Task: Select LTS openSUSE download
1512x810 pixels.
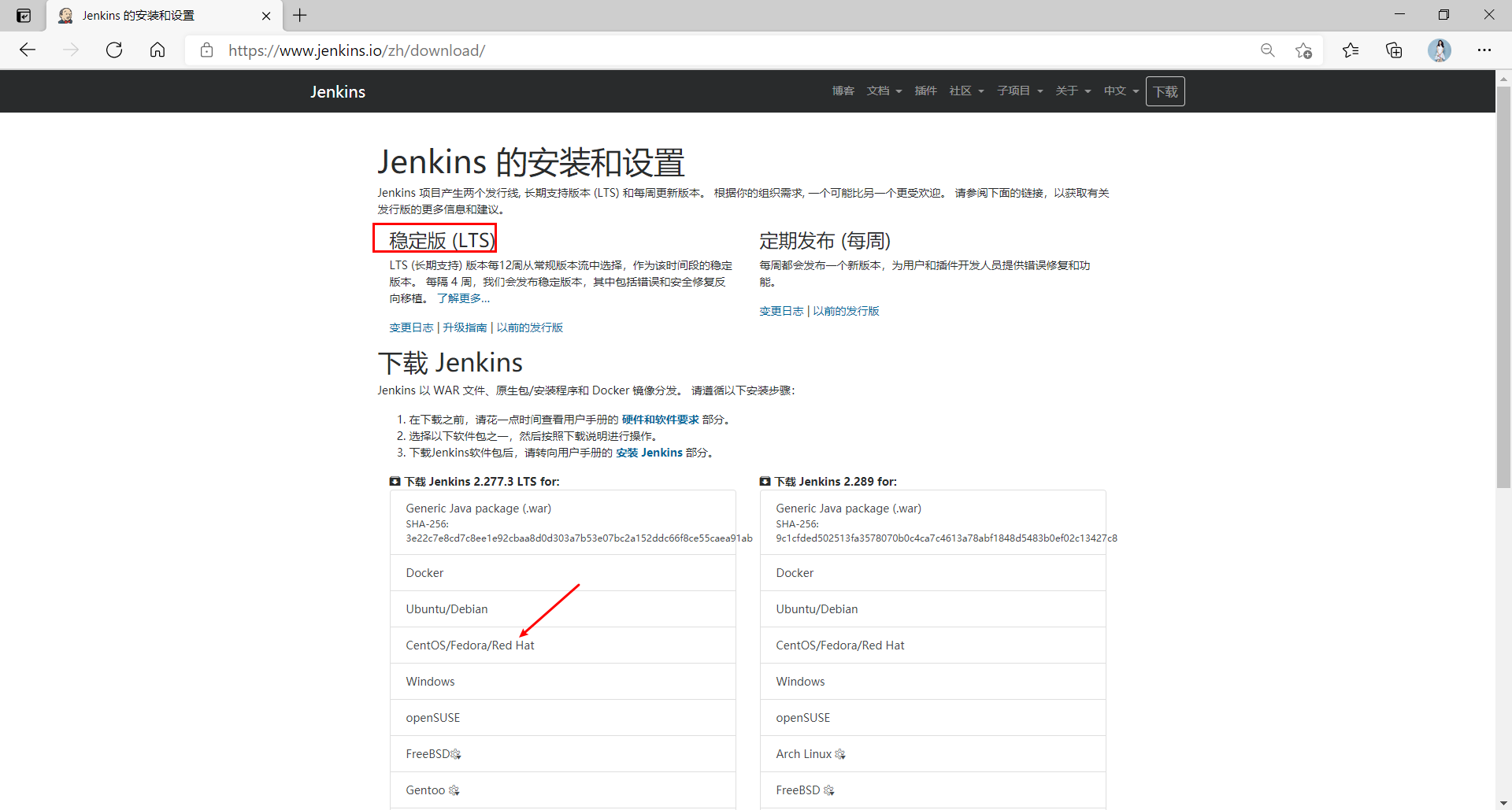Action: (x=563, y=718)
